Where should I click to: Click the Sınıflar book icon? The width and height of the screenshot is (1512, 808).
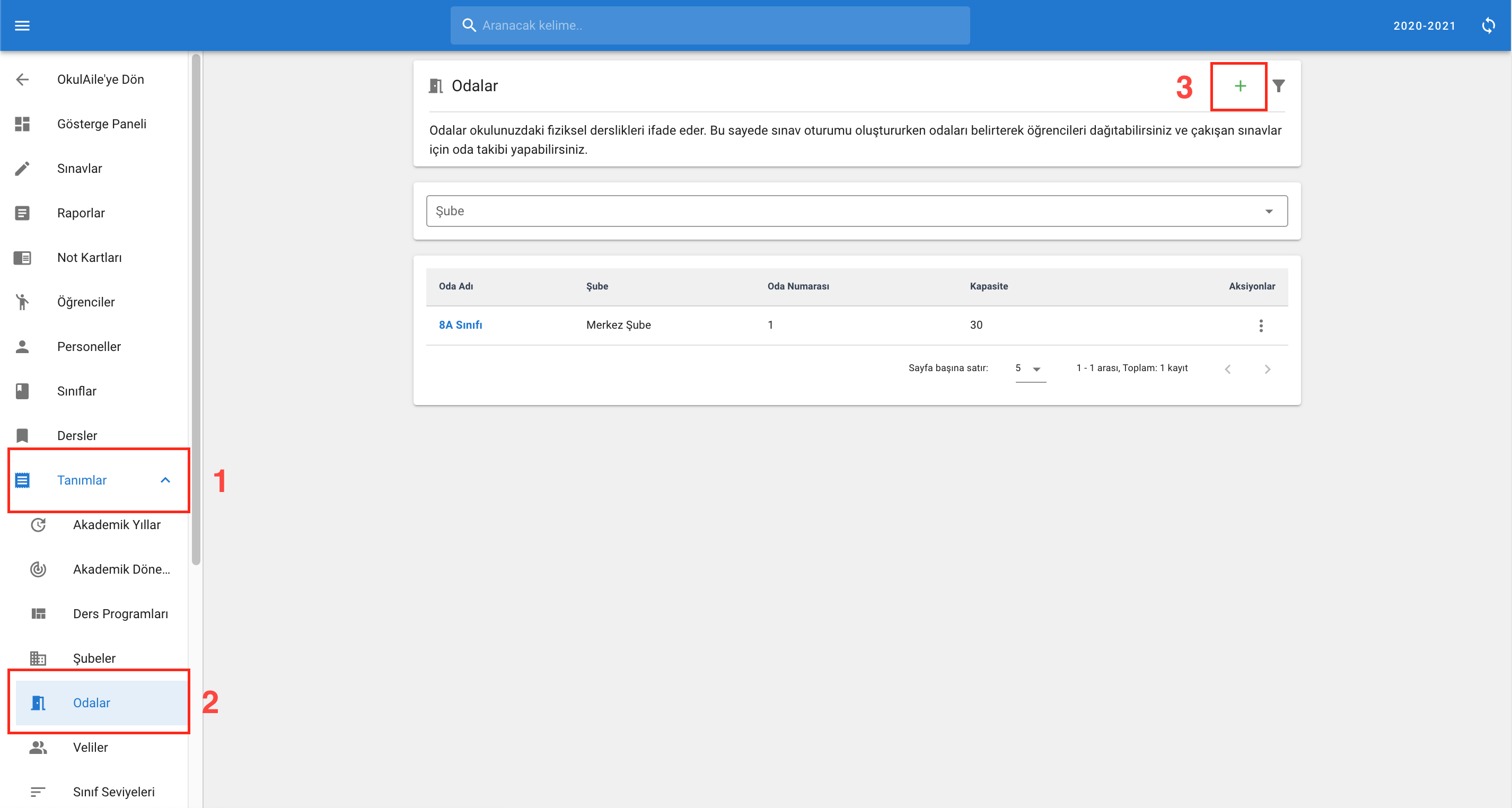(22, 391)
